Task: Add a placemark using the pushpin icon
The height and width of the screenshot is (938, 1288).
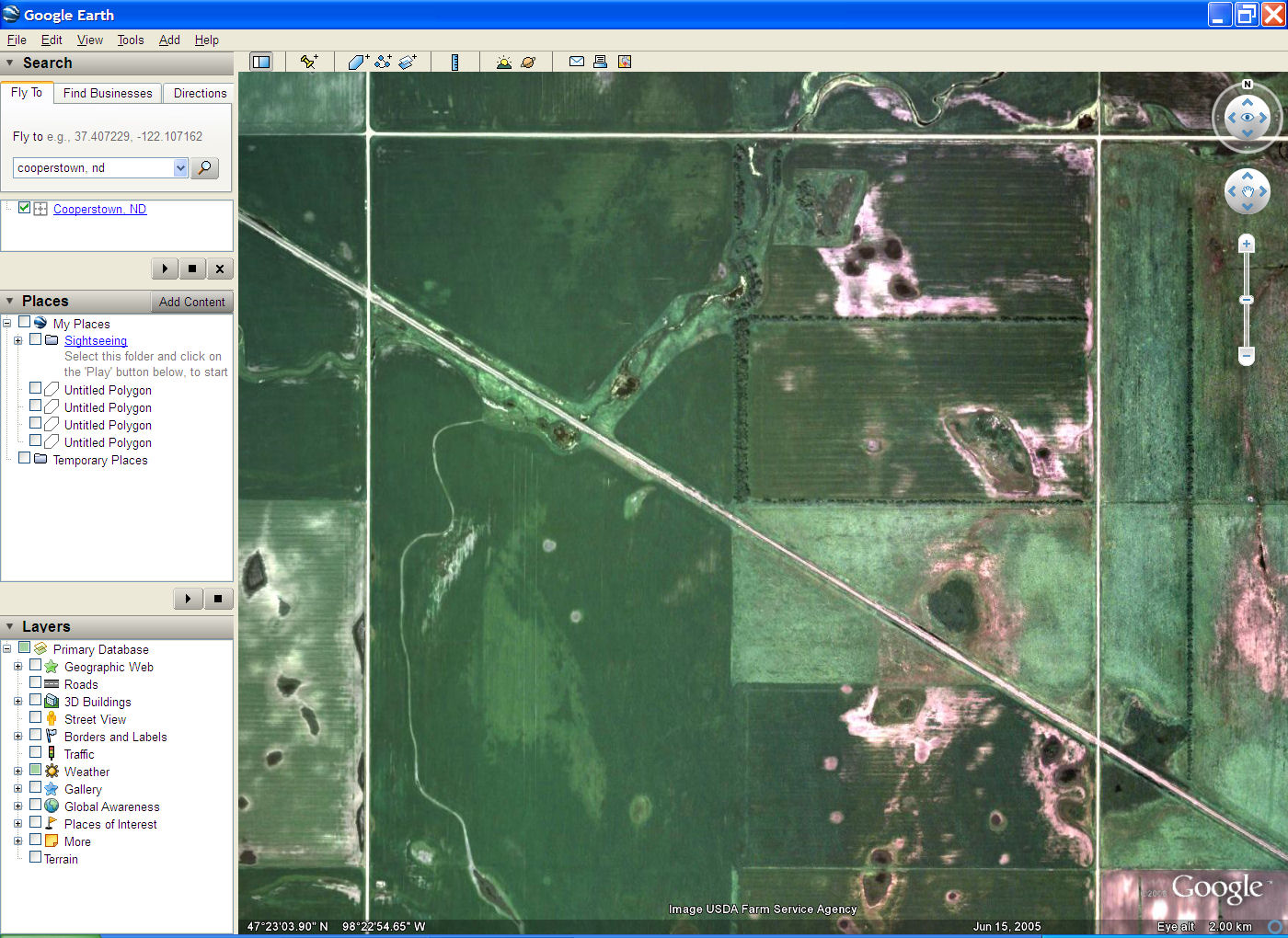Action: pos(309,62)
